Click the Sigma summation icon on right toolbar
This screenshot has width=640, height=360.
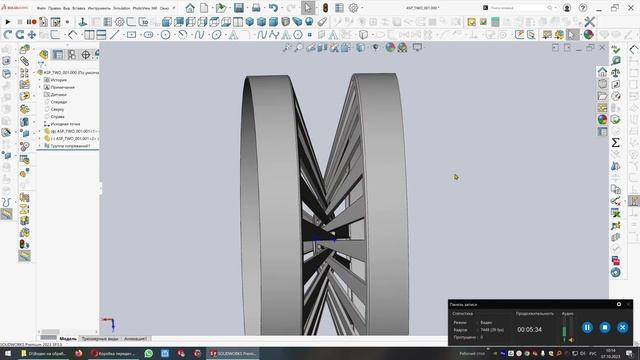616,142
